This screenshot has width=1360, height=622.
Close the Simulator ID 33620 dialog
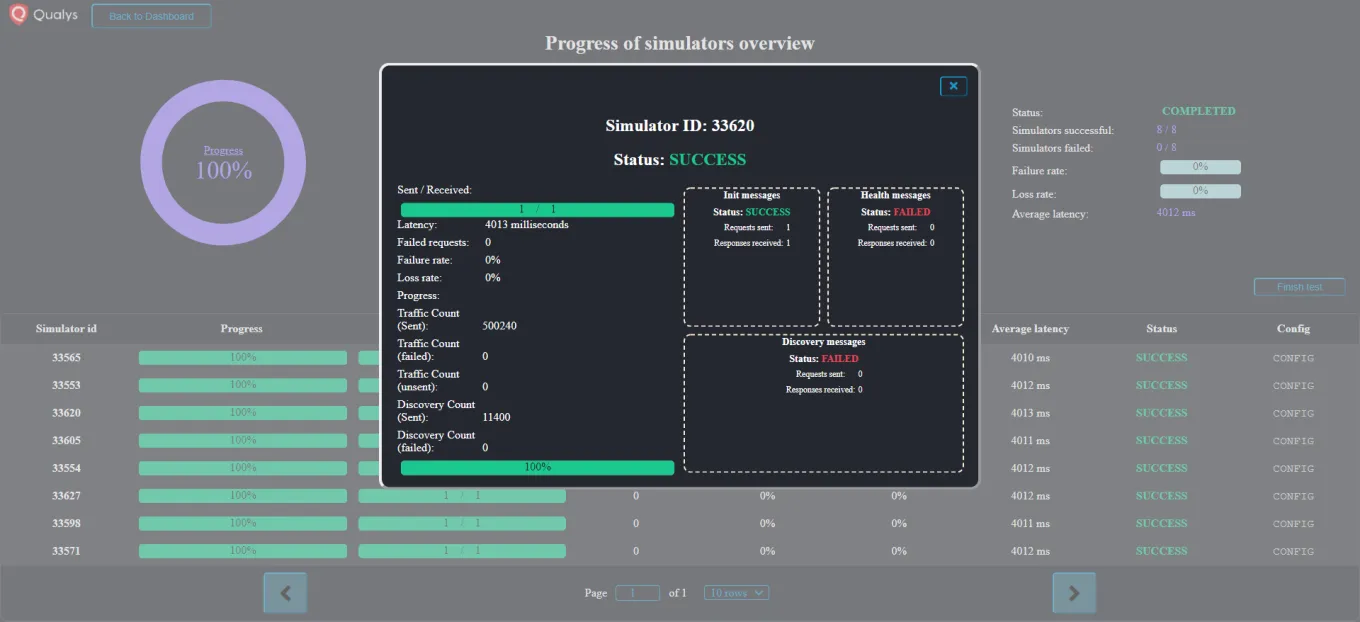click(x=953, y=86)
